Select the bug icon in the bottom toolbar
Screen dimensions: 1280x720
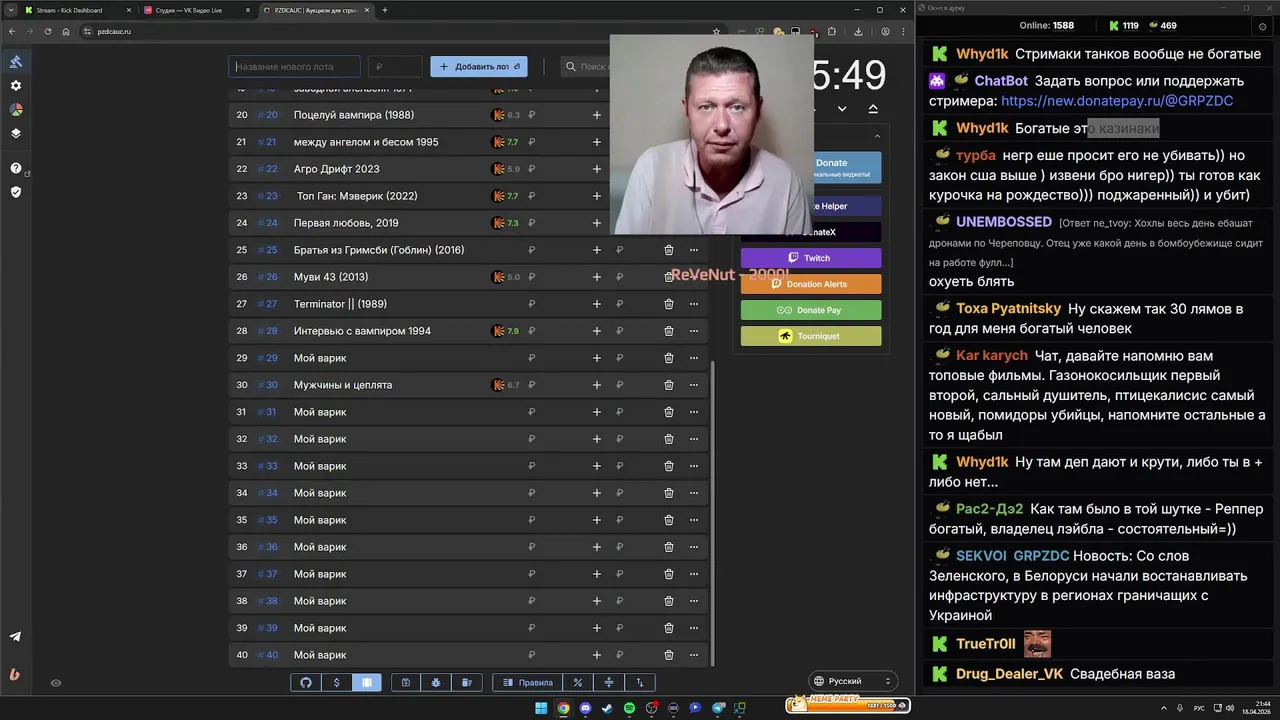point(436,682)
